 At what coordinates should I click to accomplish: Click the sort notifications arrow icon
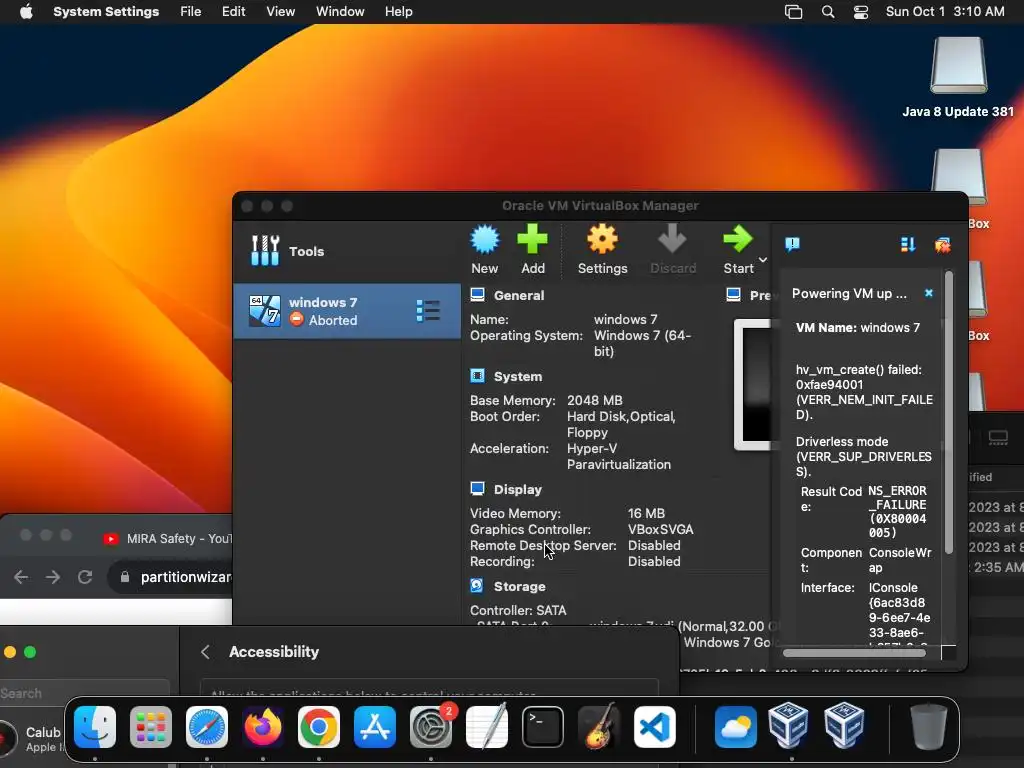click(x=908, y=244)
